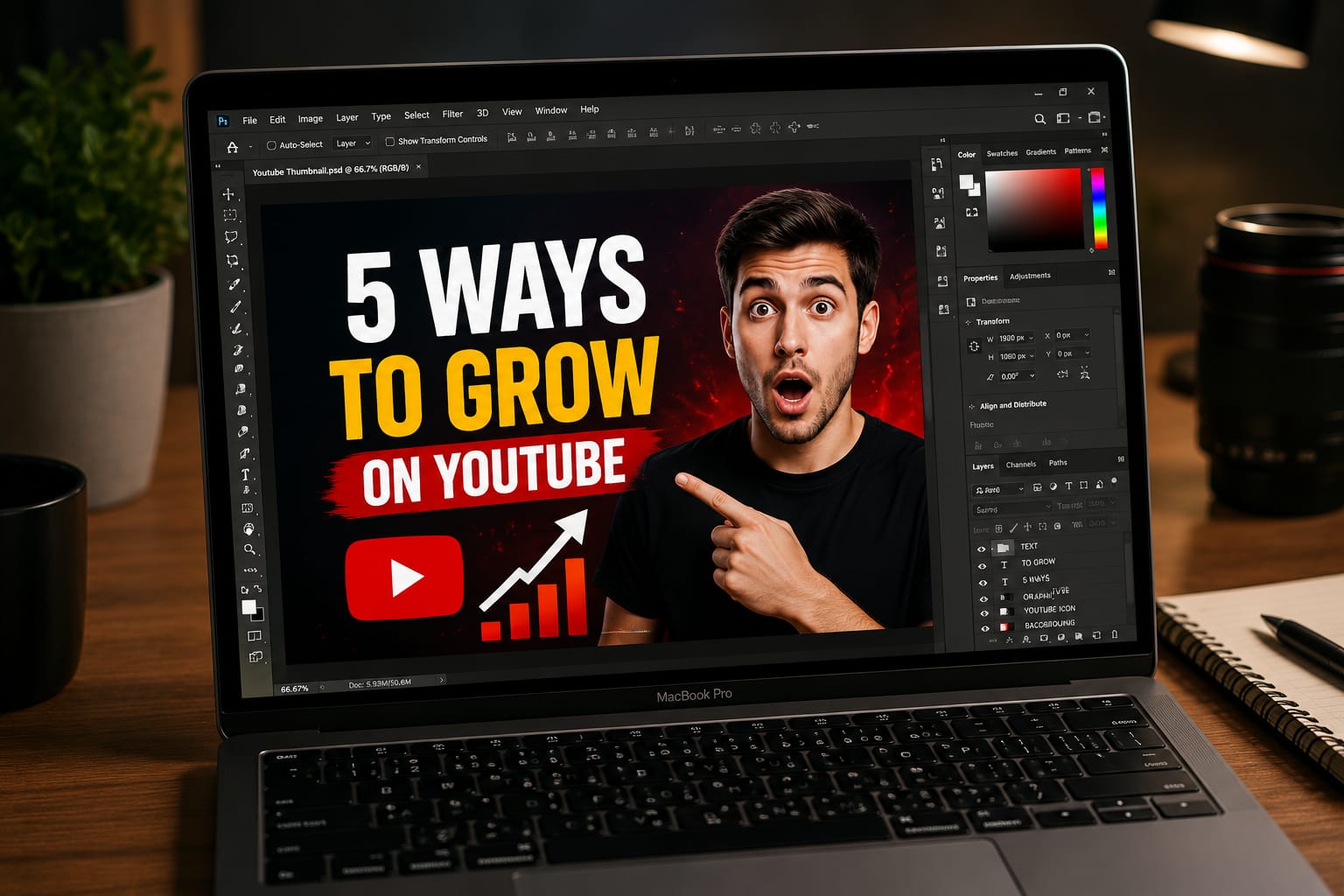Hide the TO GROW text layer

[982, 566]
